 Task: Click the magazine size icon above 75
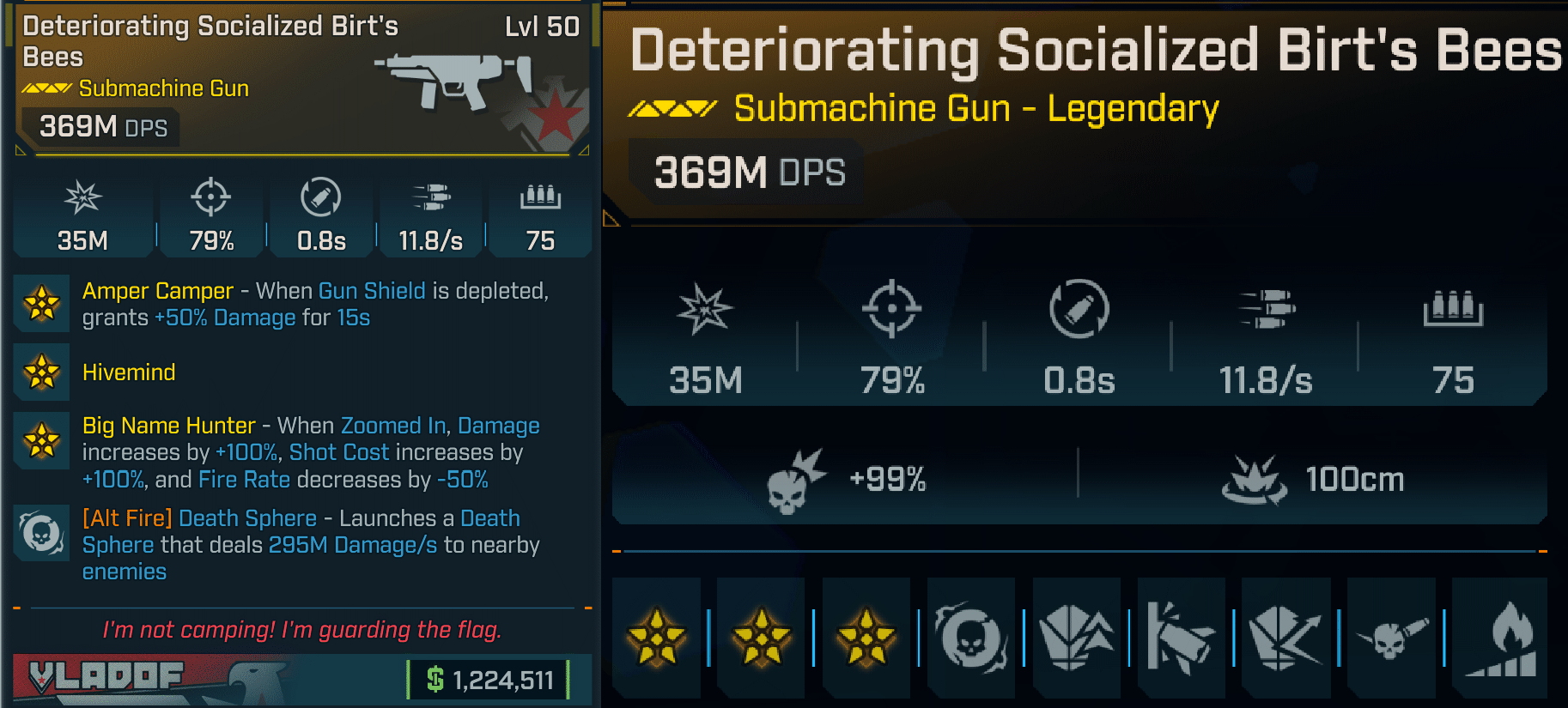click(540, 197)
